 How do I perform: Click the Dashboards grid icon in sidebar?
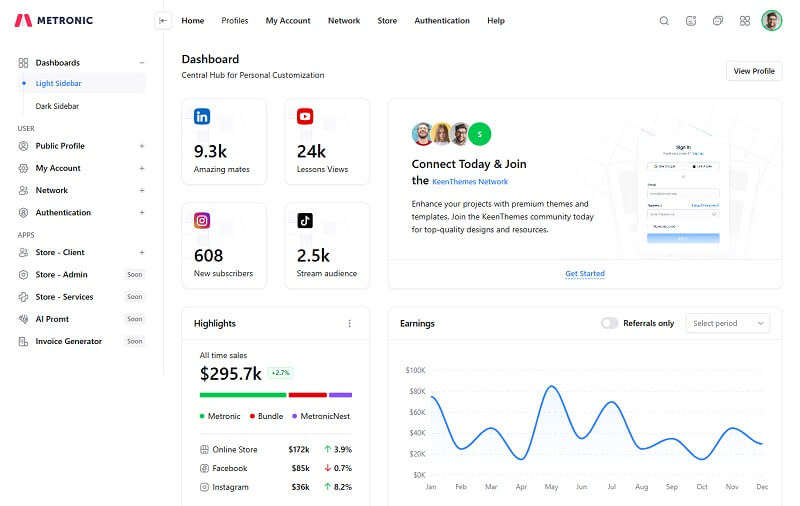pyautogui.click(x=23, y=63)
